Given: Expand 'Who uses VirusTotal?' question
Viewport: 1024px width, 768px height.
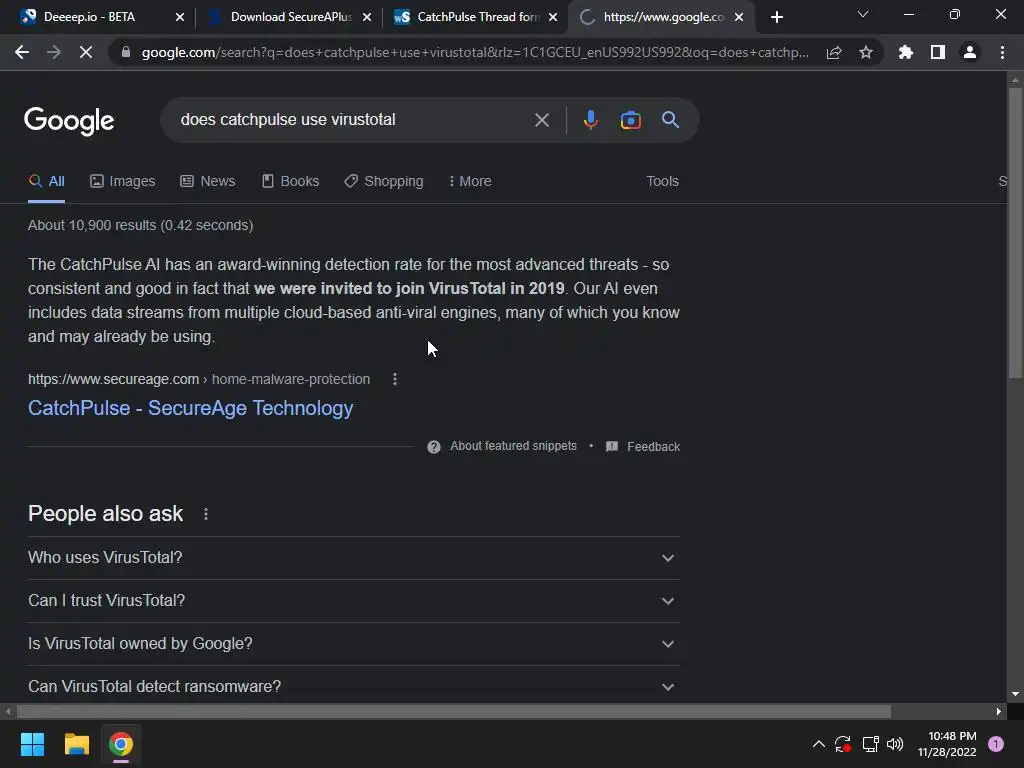Looking at the screenshot, I should (353, 558).
